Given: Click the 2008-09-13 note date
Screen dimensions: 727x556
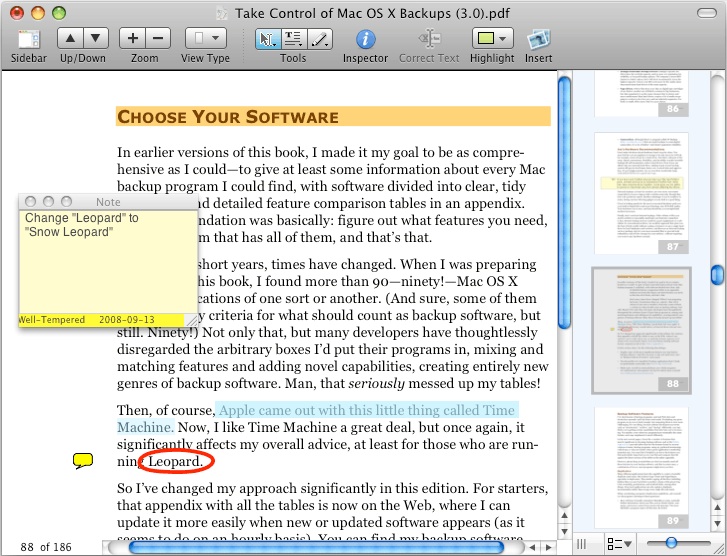Looking at the screenshot, I should coord(127,320).
